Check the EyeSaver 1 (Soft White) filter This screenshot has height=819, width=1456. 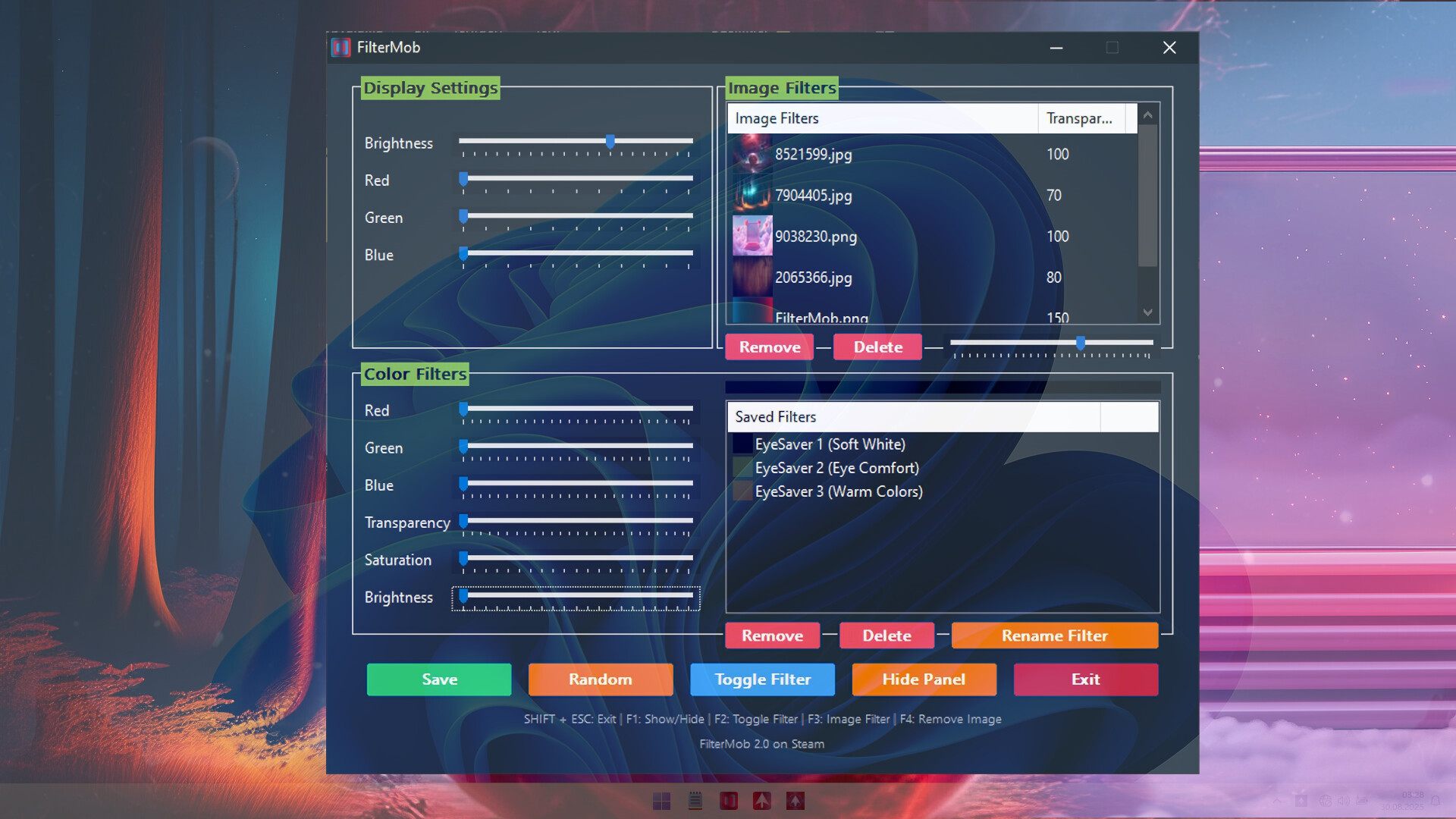[x=740, y=444]
